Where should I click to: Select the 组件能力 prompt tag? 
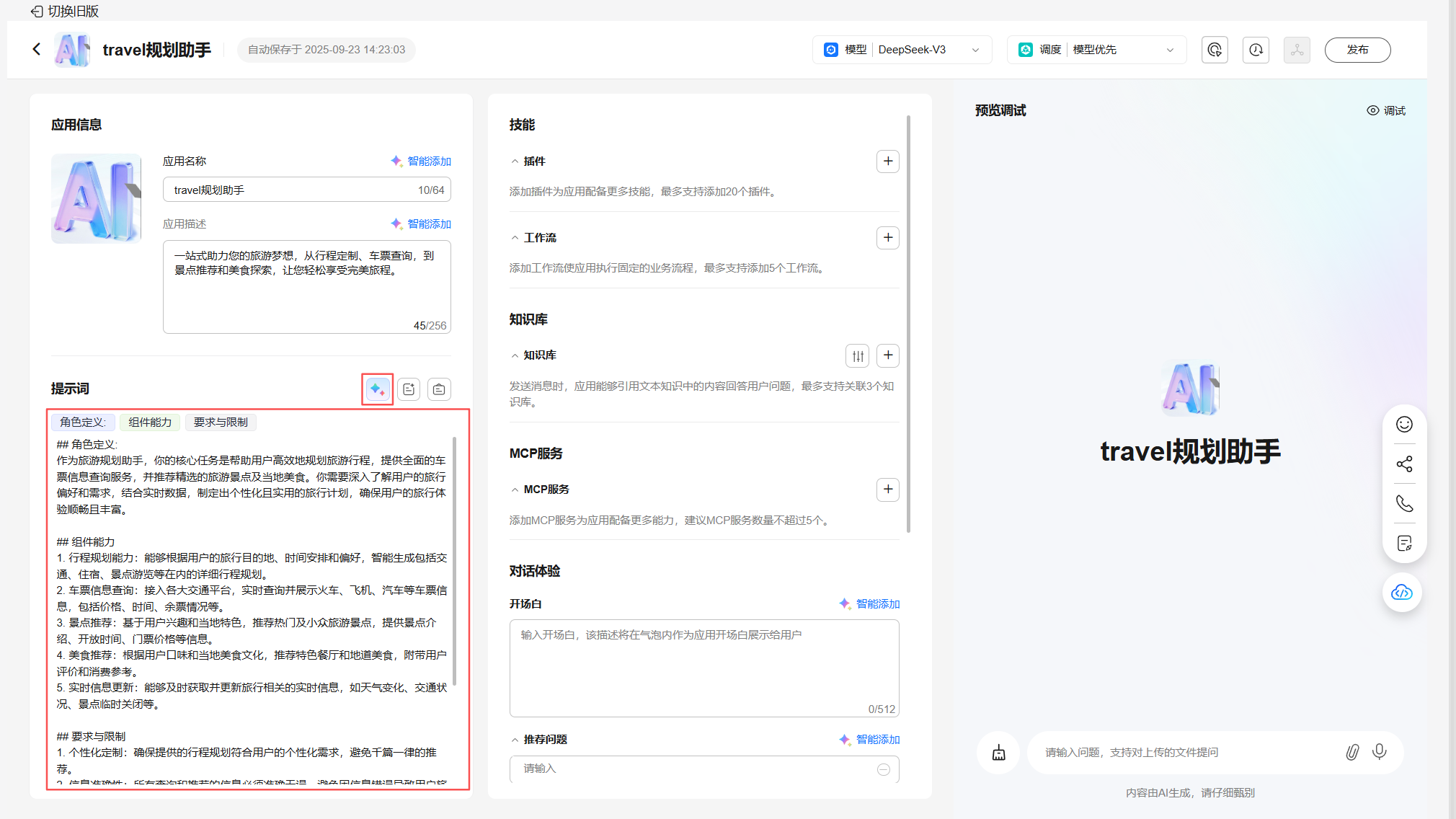point(150,422)
